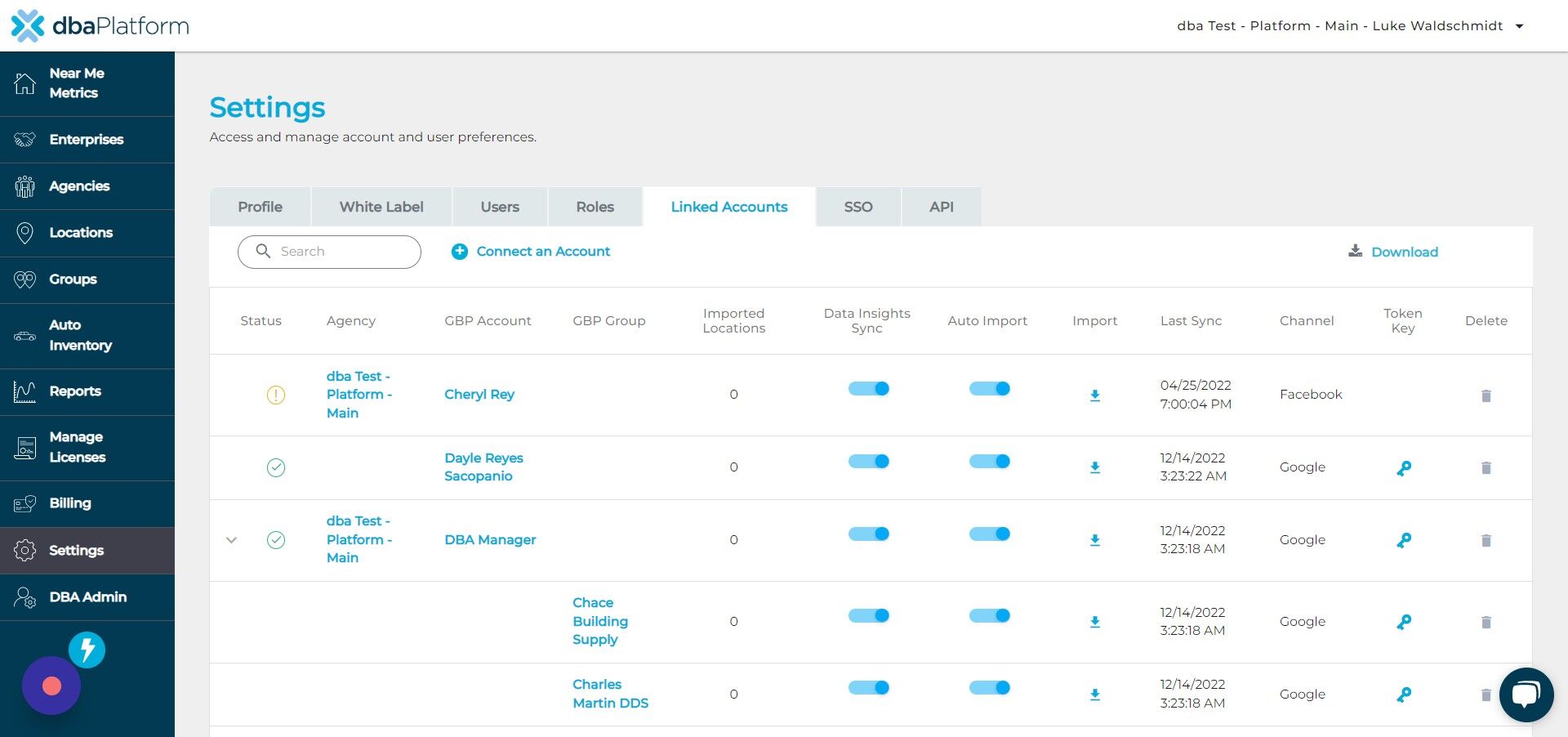Collapse the DBA Manager row chevron
This screenshot has width=1568, height=737.
[x=231, y=540]
